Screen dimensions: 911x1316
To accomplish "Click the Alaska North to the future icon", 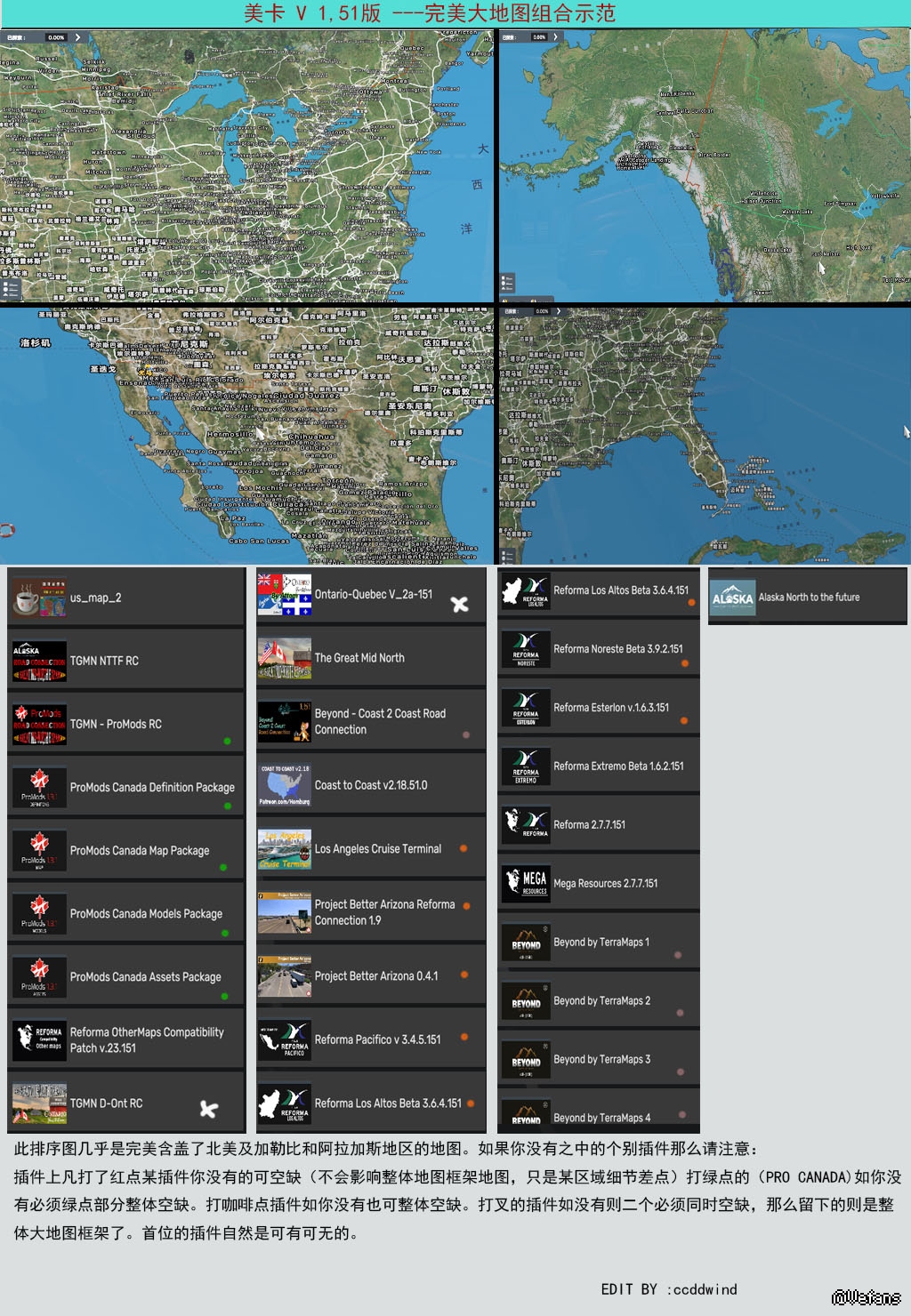I will [x=733, y=598].
